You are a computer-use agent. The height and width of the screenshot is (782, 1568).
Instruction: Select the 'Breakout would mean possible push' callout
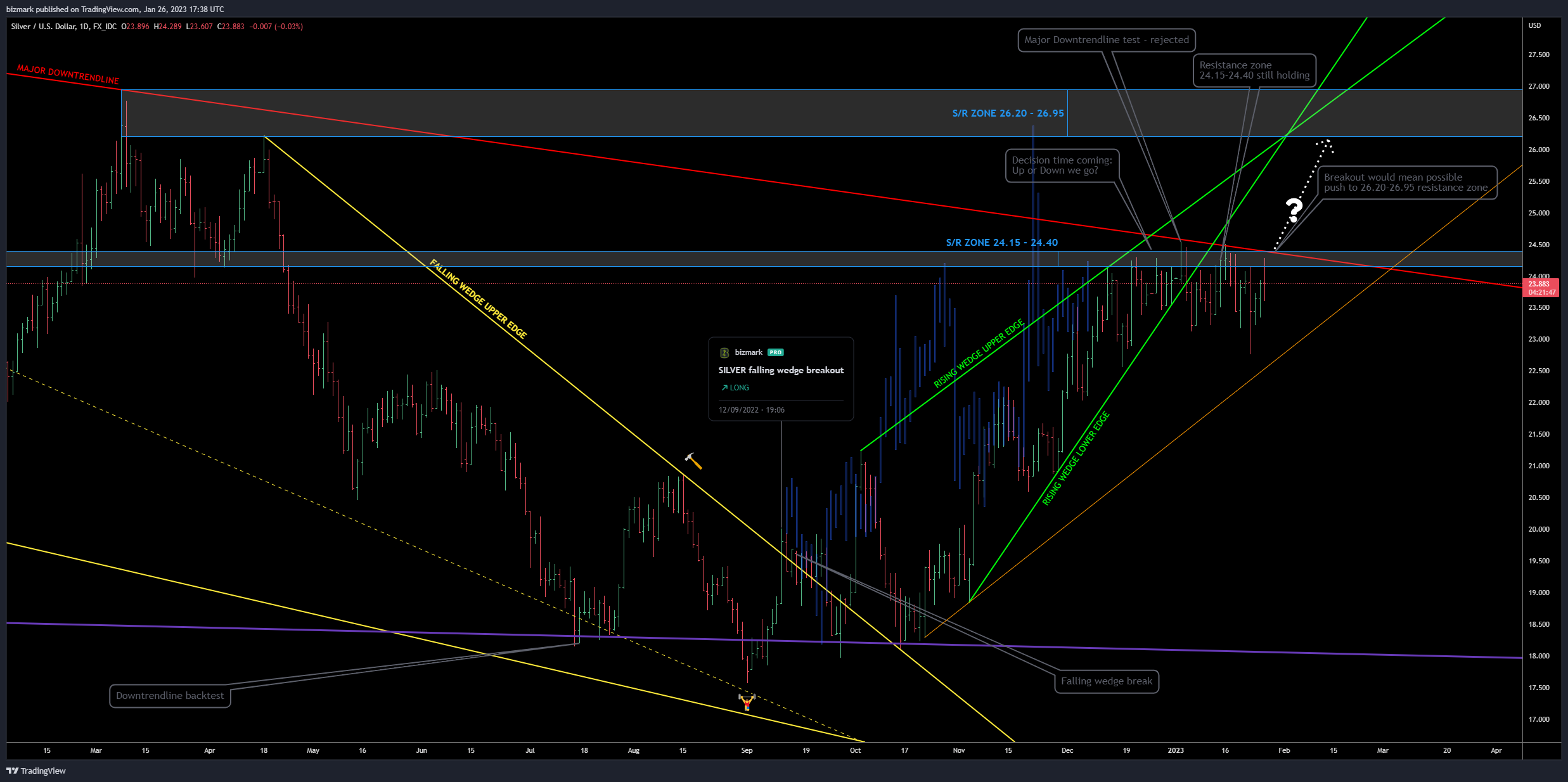pos(1407,183)
